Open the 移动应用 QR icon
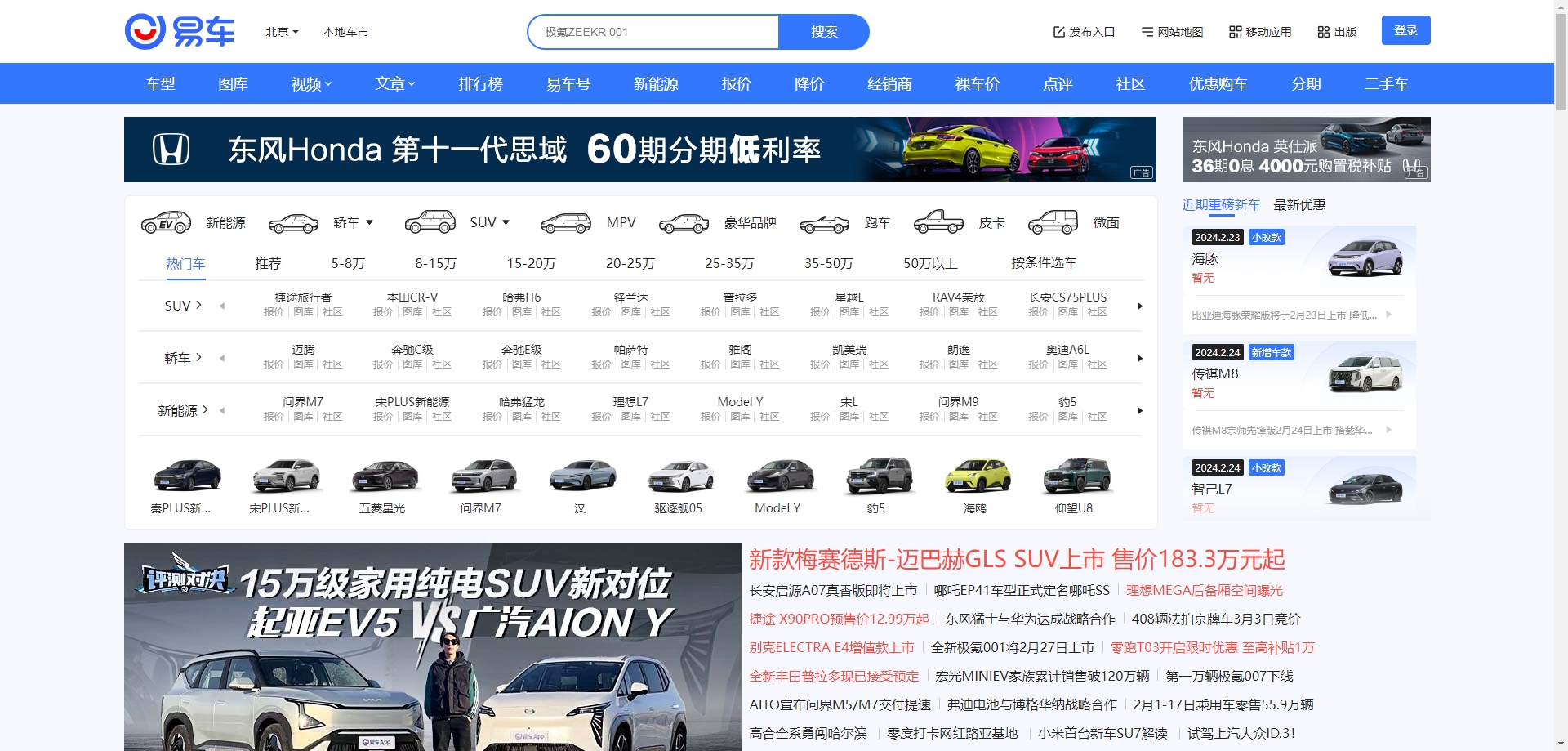Screen dimensions: 1568x751 click(x=1236, y=32)
